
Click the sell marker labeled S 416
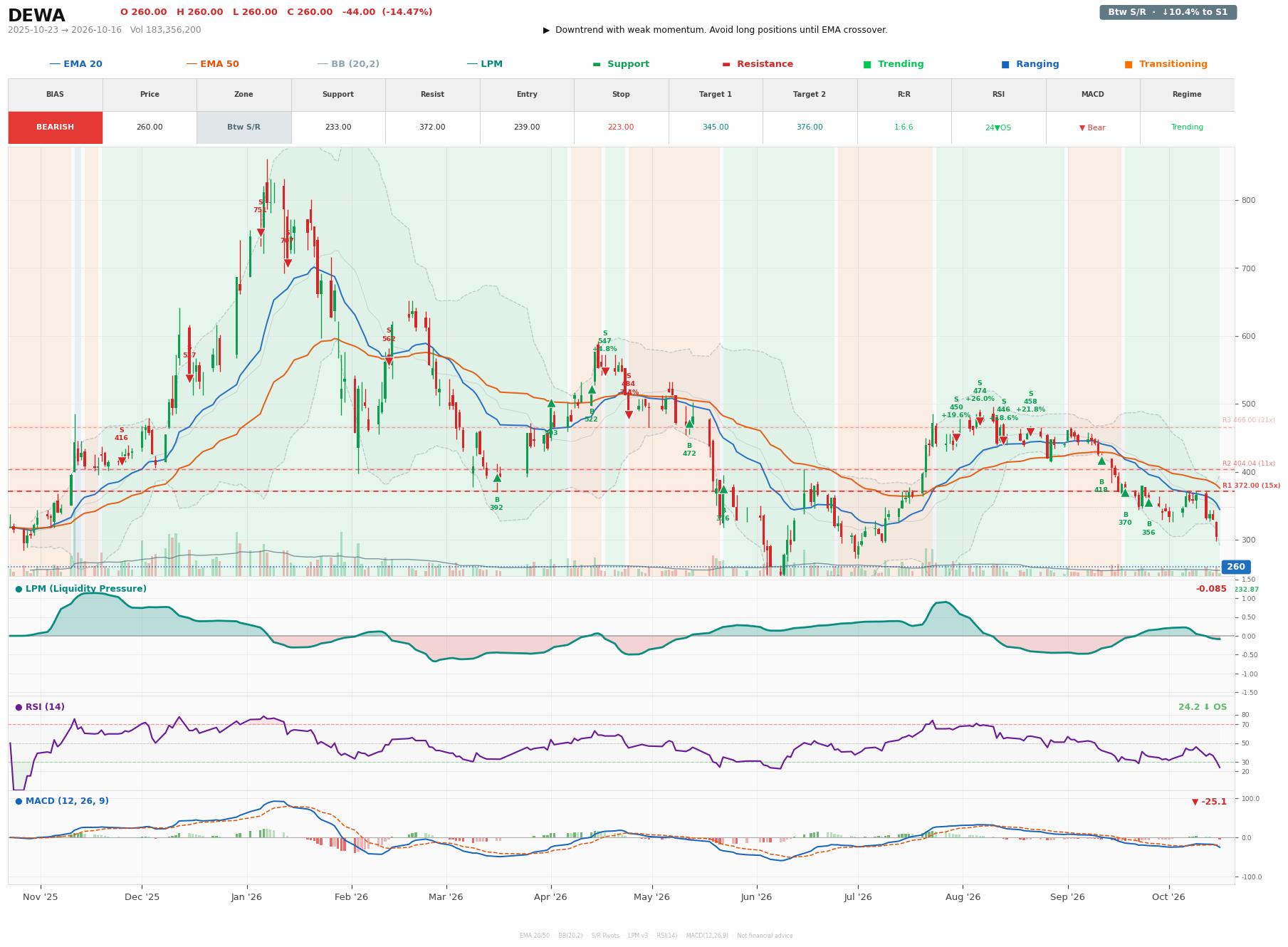122,461
